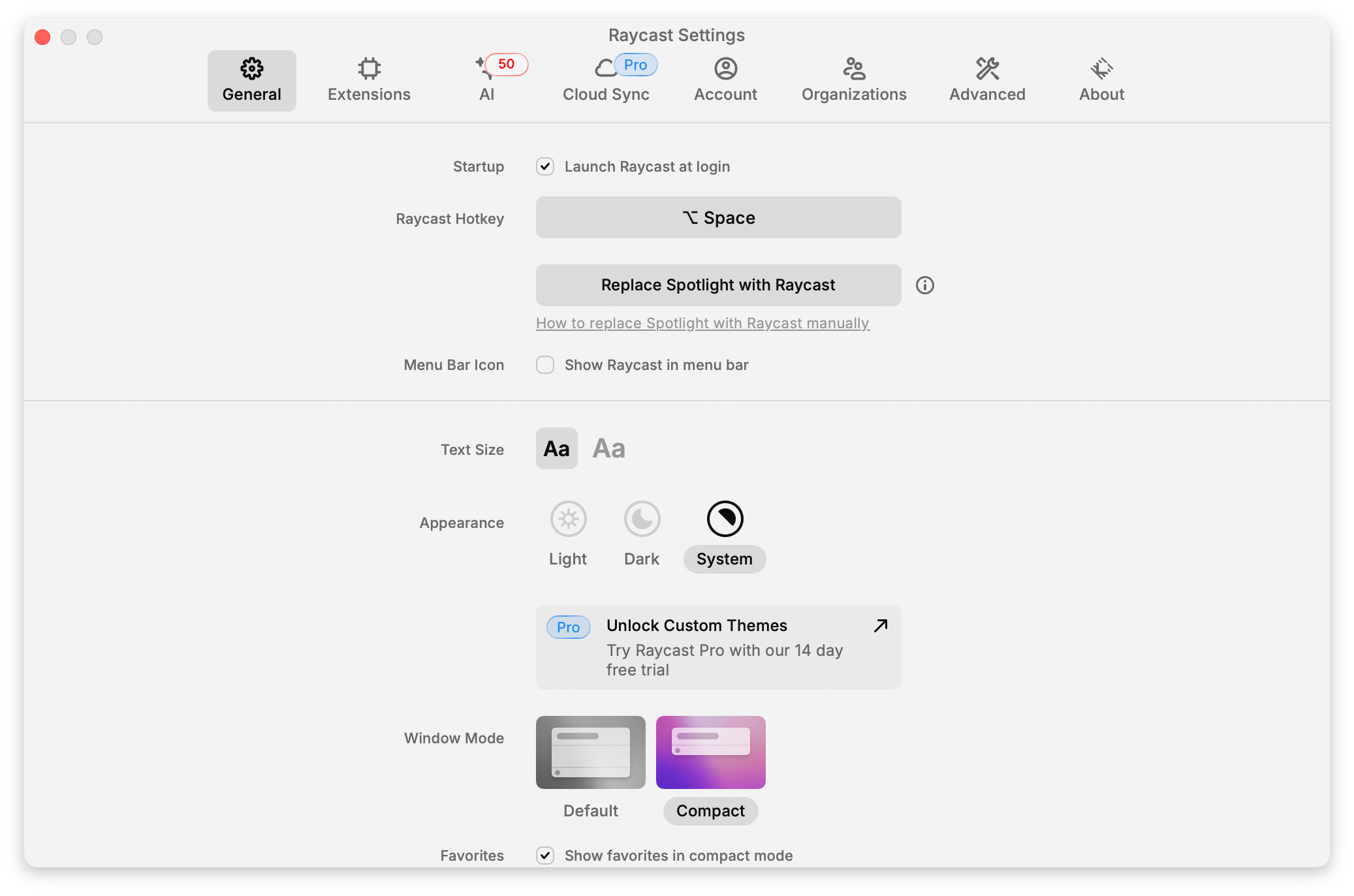1354x896 pixels.
Task: Select the General tab
Action: point(252,80)
